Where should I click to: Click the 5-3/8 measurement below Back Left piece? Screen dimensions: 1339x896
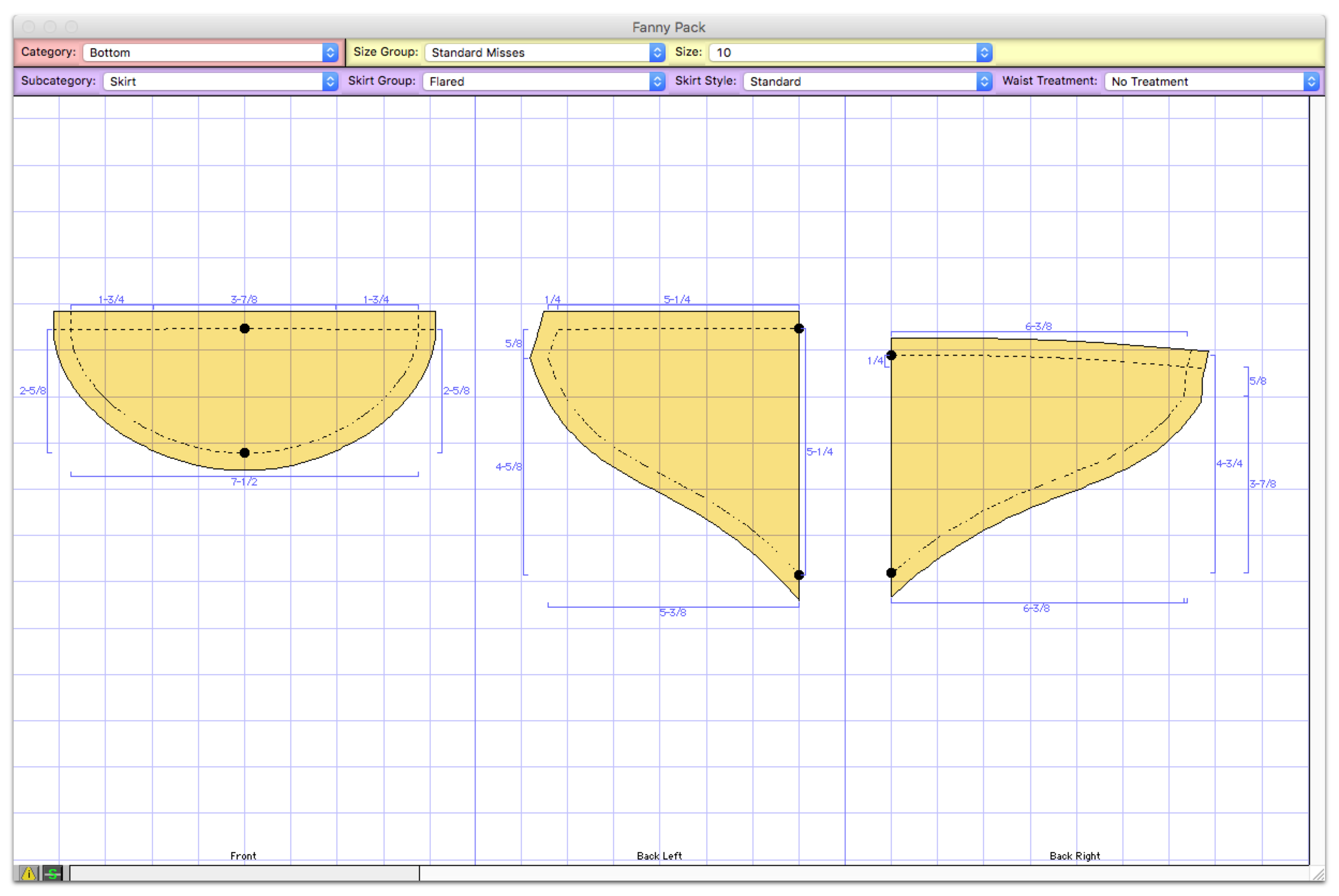(672, 613)
